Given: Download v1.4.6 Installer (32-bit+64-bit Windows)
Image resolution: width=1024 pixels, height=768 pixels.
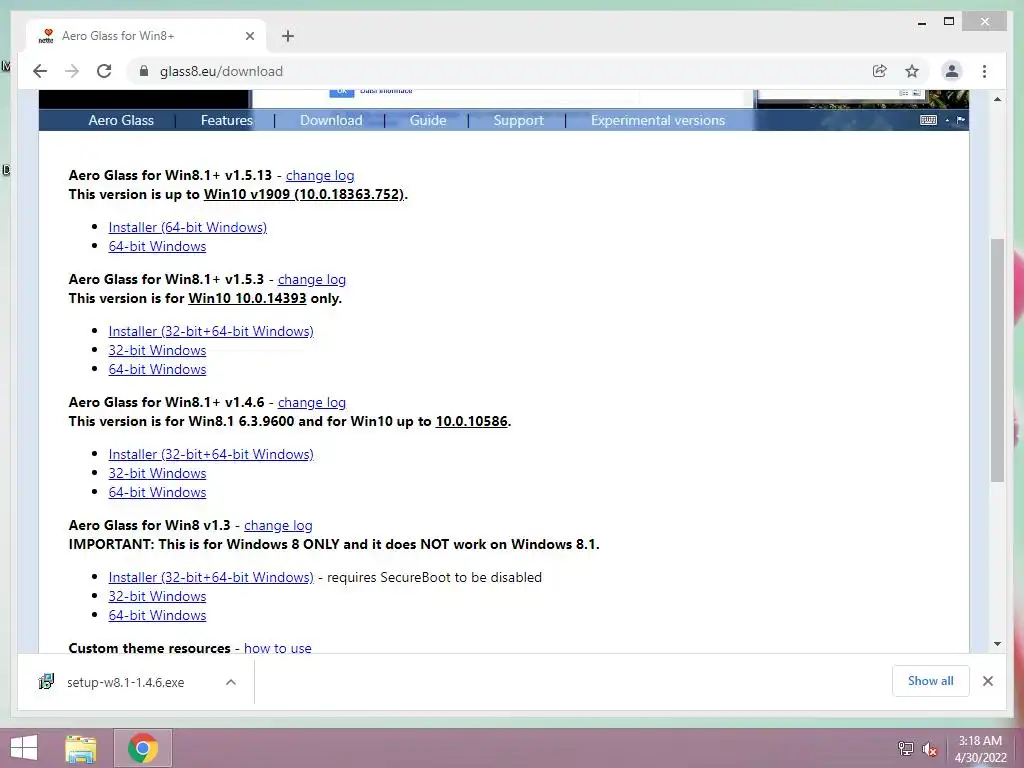Looking at the screenshot, I should pyautogui.click(x=211, y=454).
